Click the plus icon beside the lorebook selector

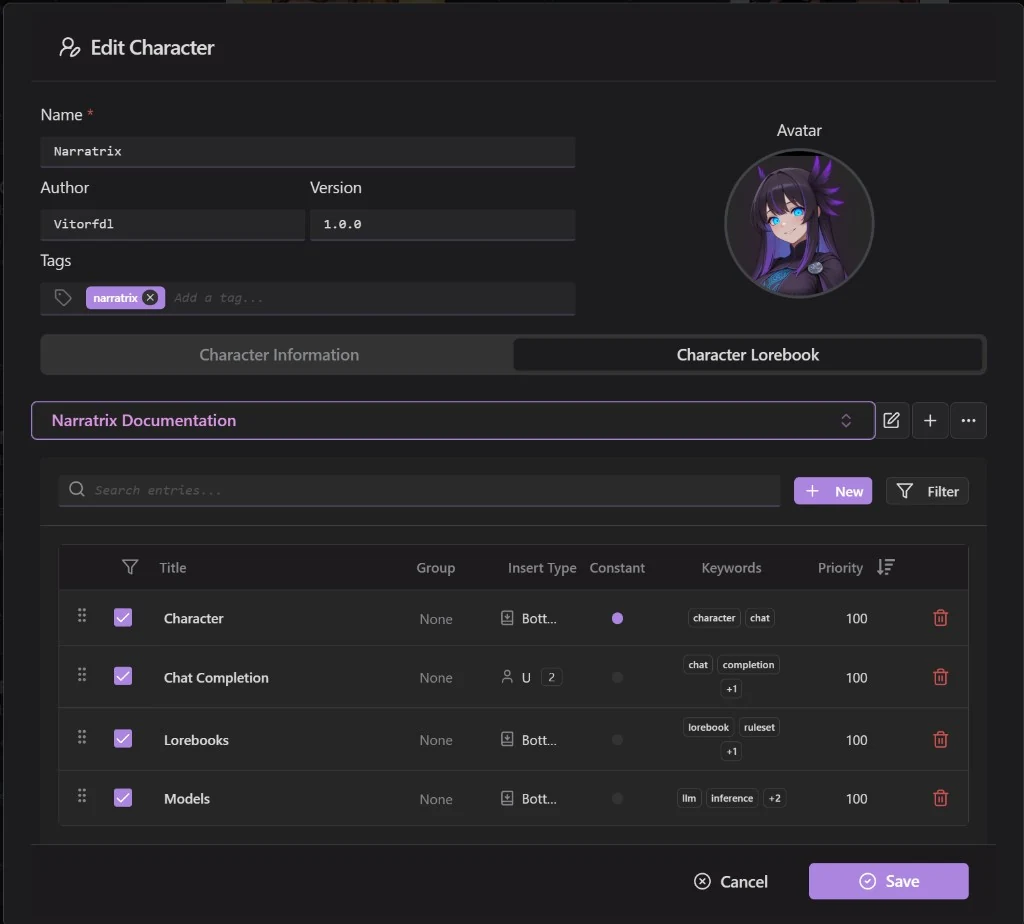[930, 421]
